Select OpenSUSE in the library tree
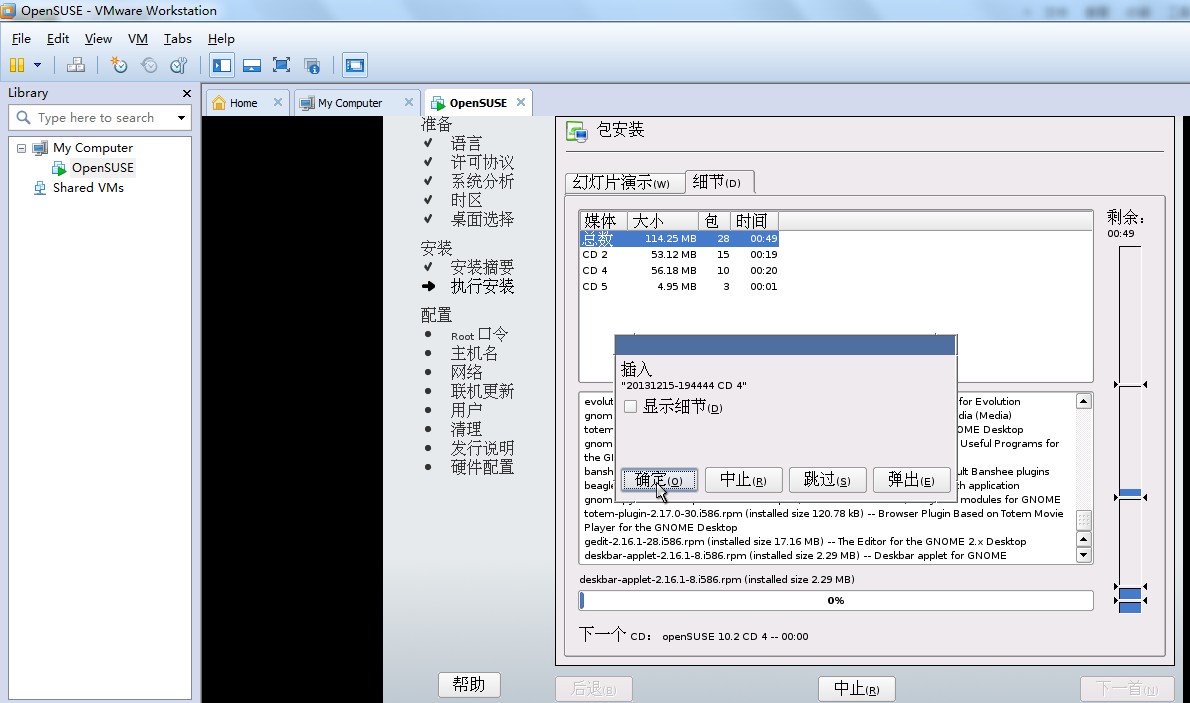The height and width of the screenshot is (703, 1190). click(102, 168)
